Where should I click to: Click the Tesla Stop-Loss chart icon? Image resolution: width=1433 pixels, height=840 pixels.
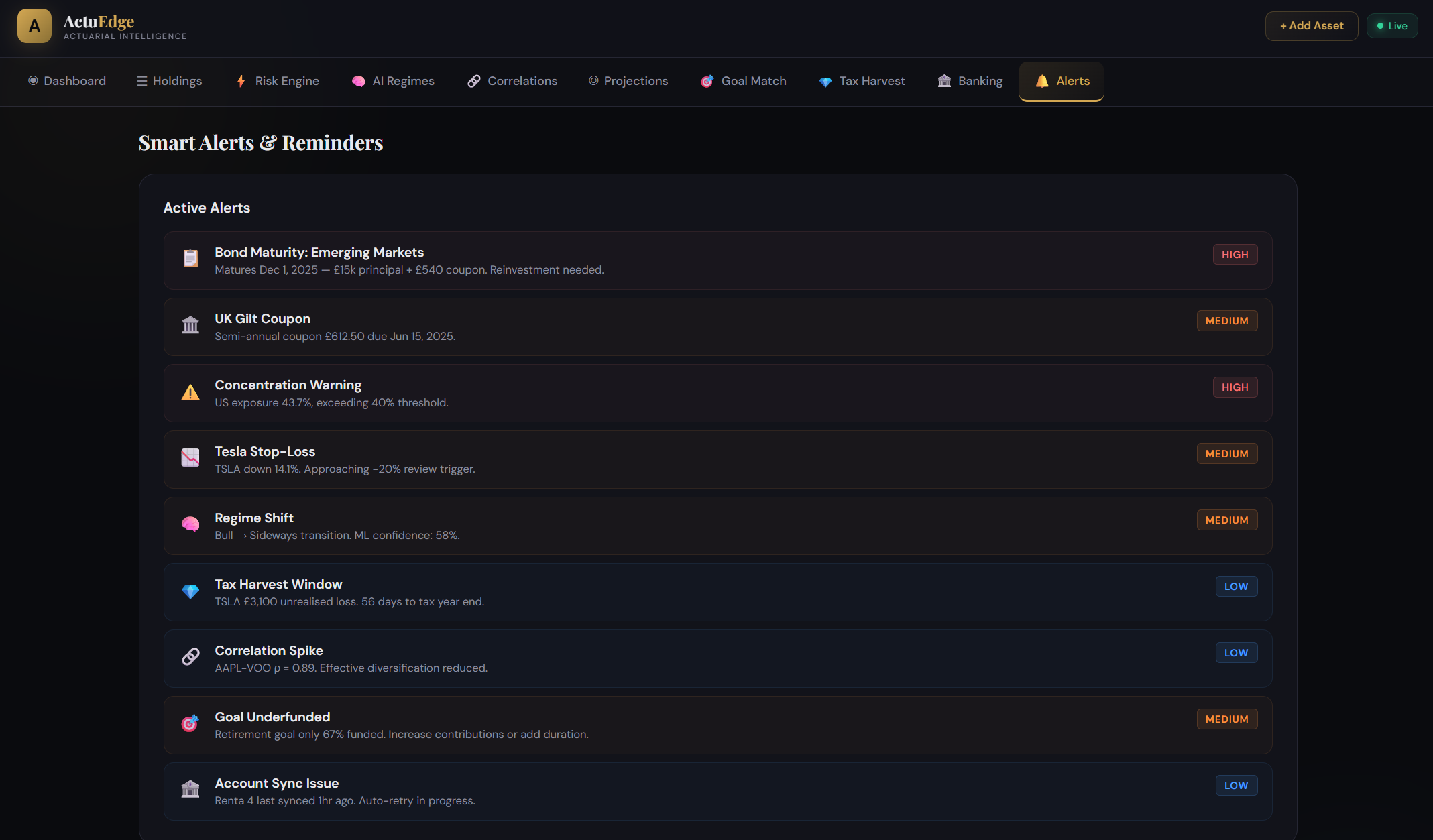190,458
